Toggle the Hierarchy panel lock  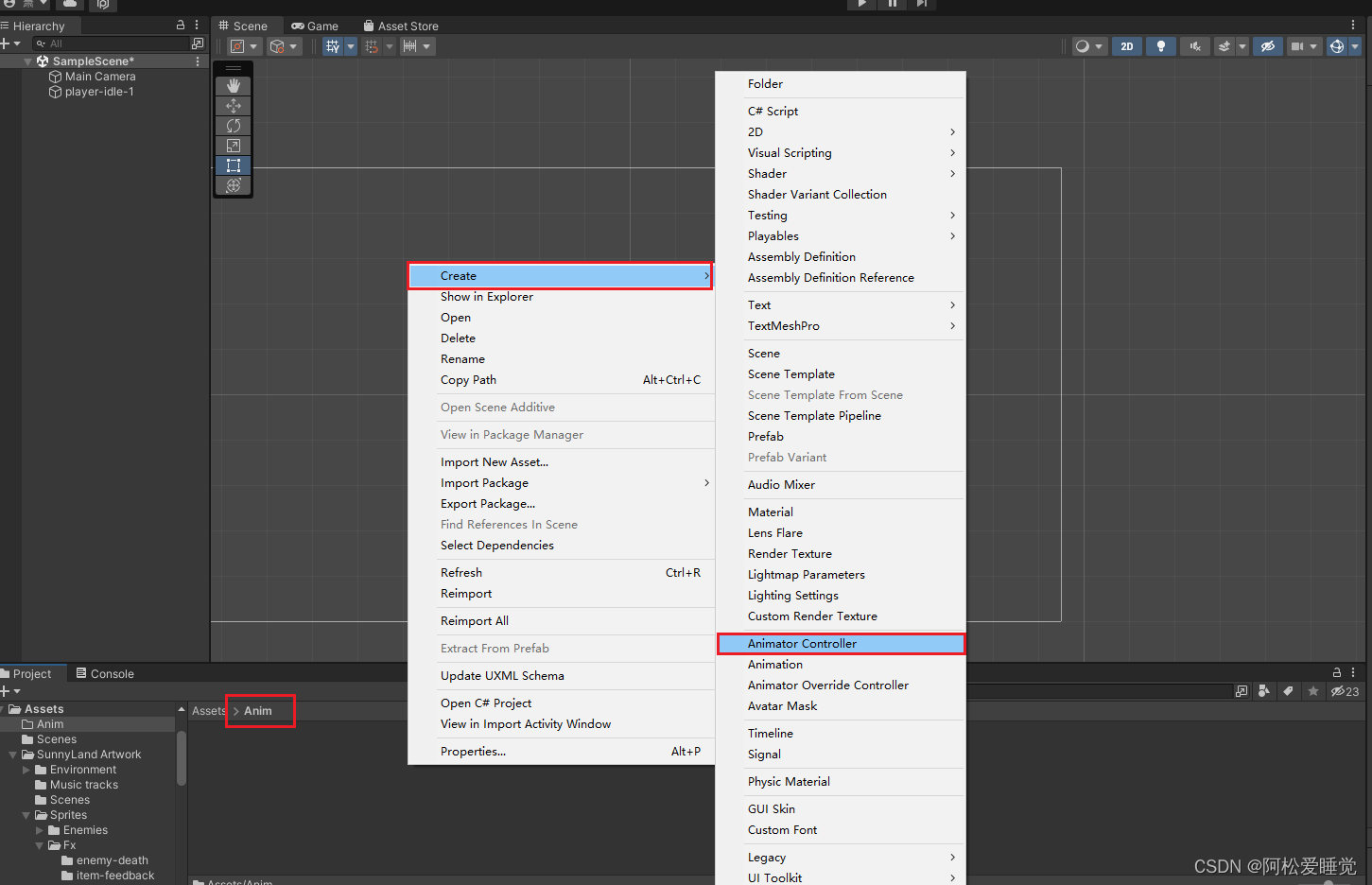click(x=181, y=26)
